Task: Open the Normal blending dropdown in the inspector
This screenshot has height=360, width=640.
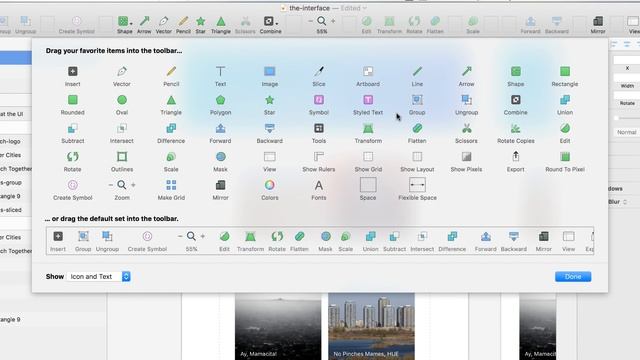Action: tap(627, 132)
